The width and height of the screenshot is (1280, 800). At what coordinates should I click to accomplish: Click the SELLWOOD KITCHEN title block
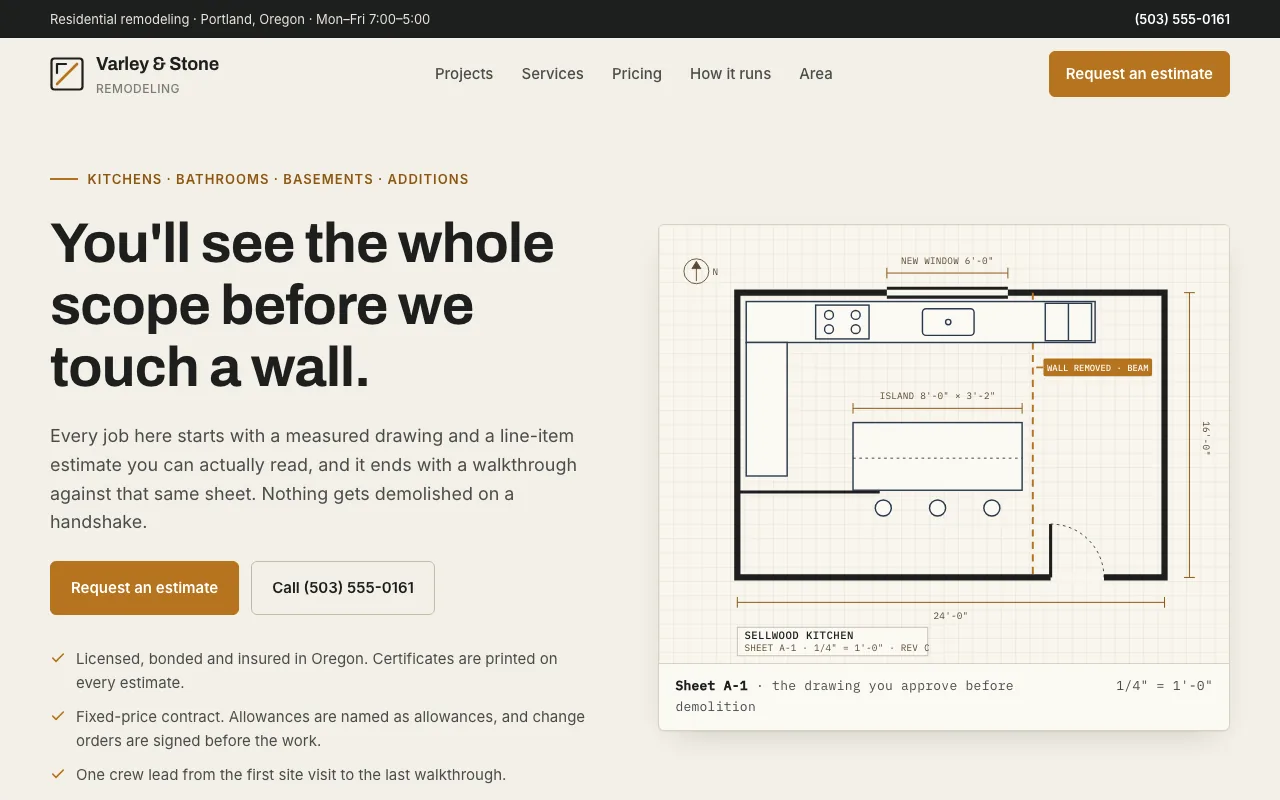point(832,641)
